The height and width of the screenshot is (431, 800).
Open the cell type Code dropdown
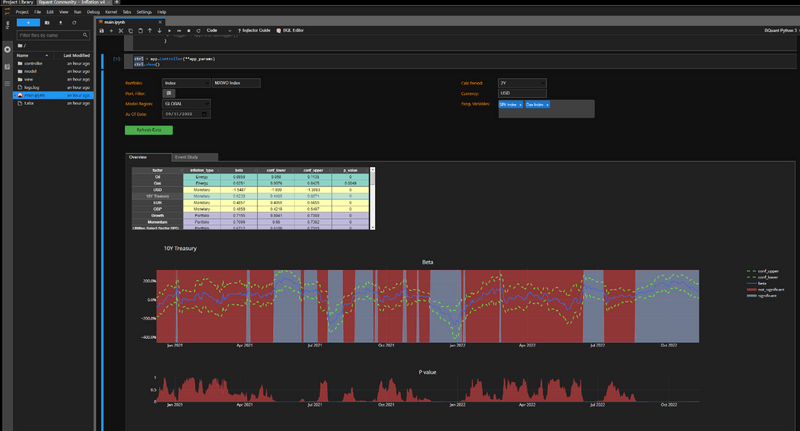(x=217, y=31)
